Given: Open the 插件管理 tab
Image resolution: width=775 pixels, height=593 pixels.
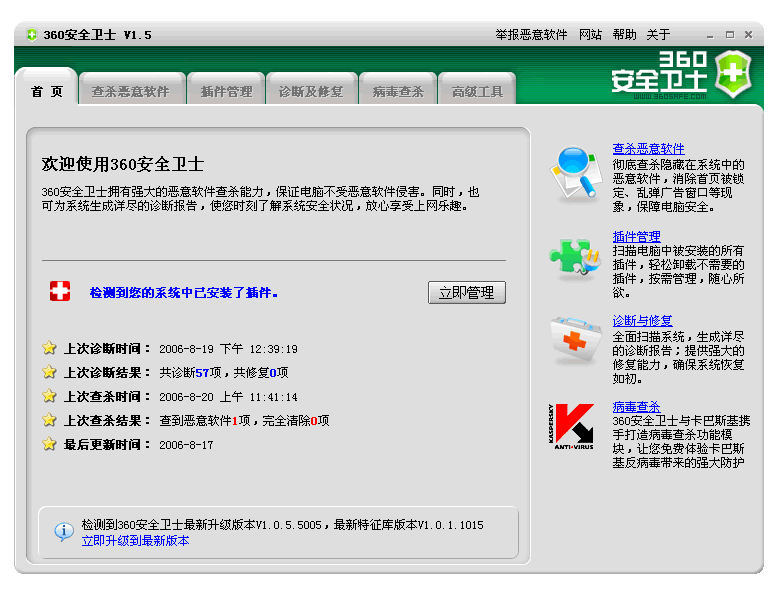Looking at the screenshot, I should point(226,90).
